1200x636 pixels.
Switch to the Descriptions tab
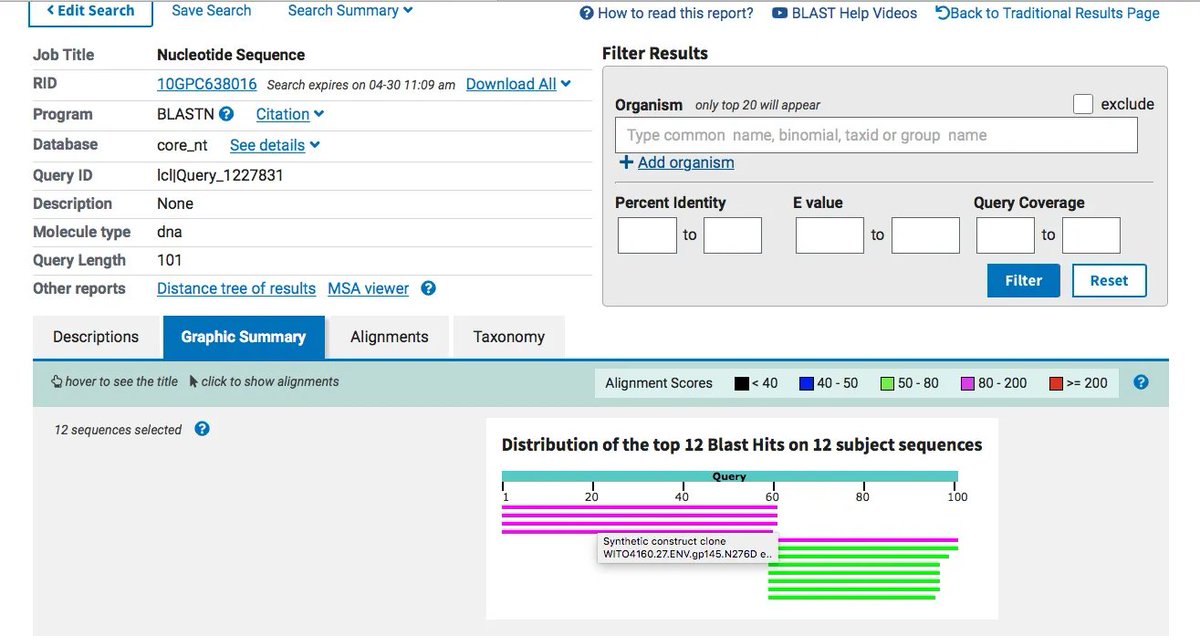(96, 337)
